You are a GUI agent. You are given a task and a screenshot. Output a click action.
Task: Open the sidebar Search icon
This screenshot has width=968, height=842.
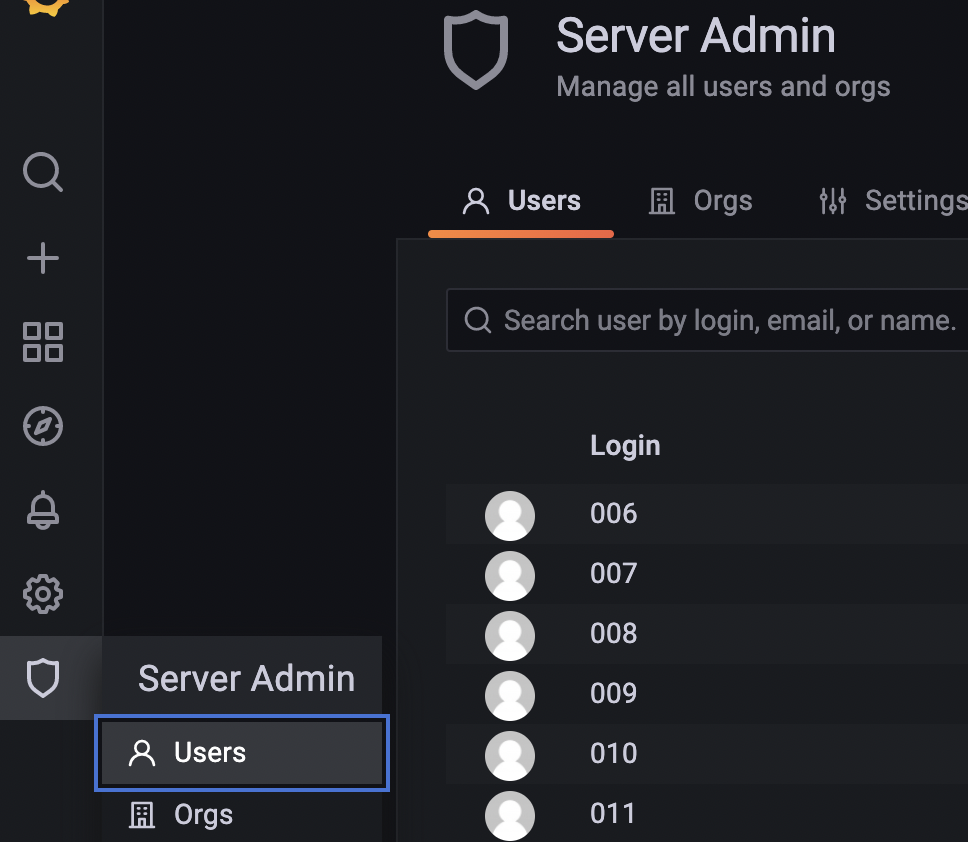point(42,173)
